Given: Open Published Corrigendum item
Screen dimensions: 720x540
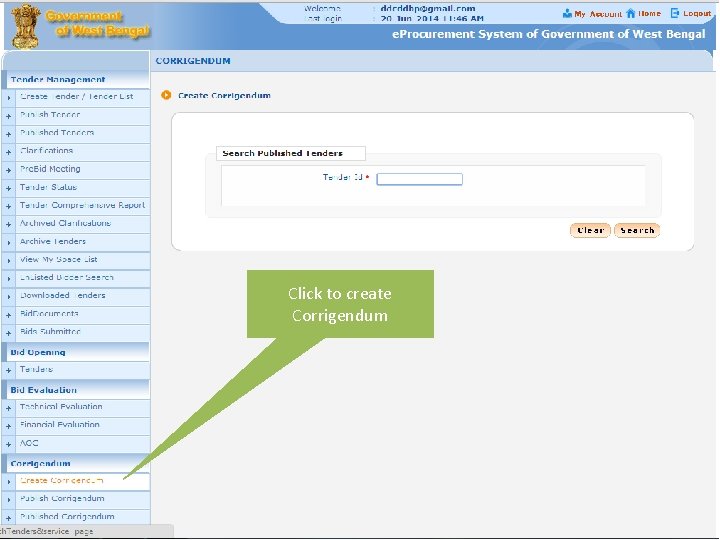Looking at the screenshot, I should coord(67,516).
